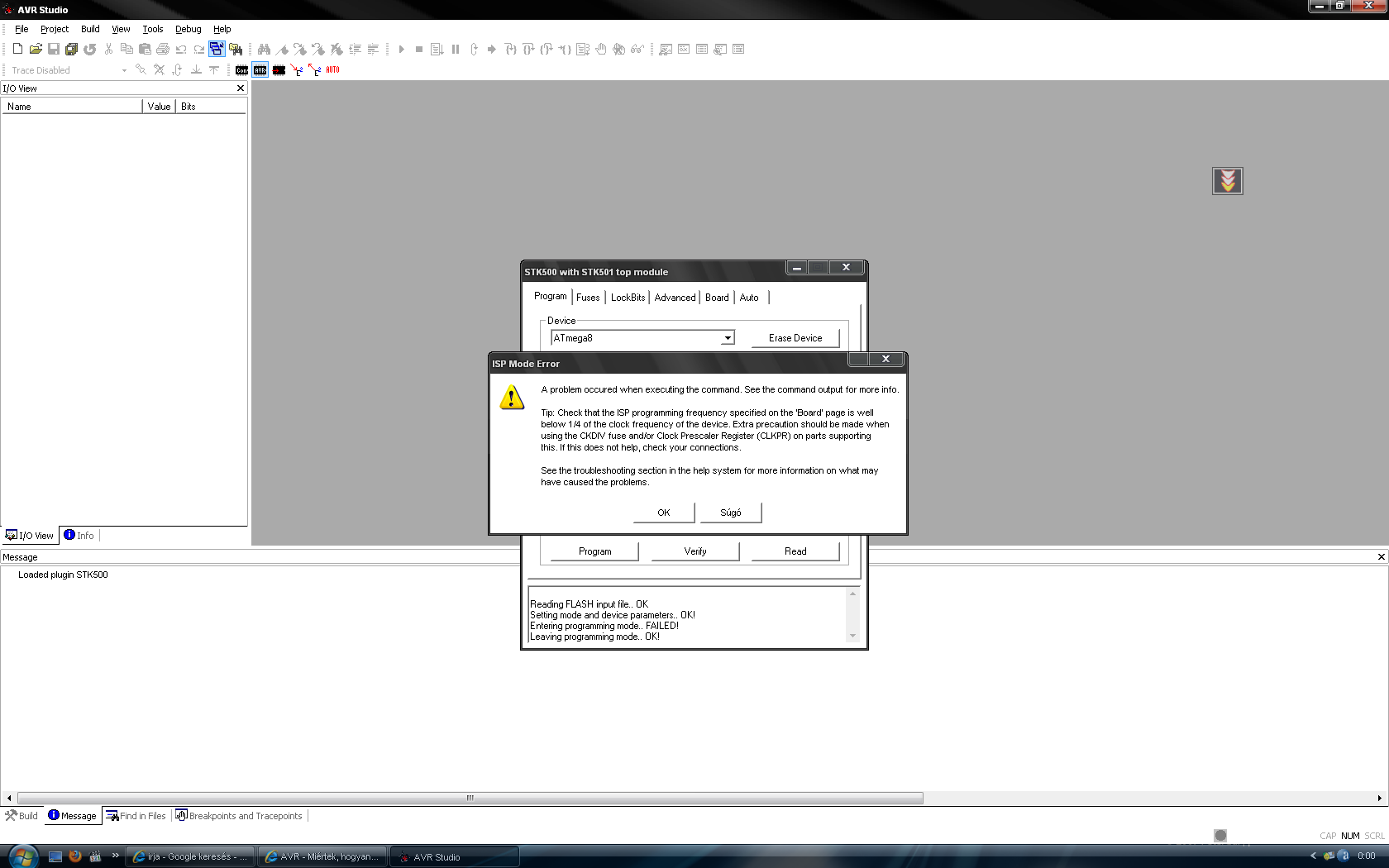This screenshot has width=1389, height=868.
Task: Click the Súgó help button
Action: click(x=731, y=513)
